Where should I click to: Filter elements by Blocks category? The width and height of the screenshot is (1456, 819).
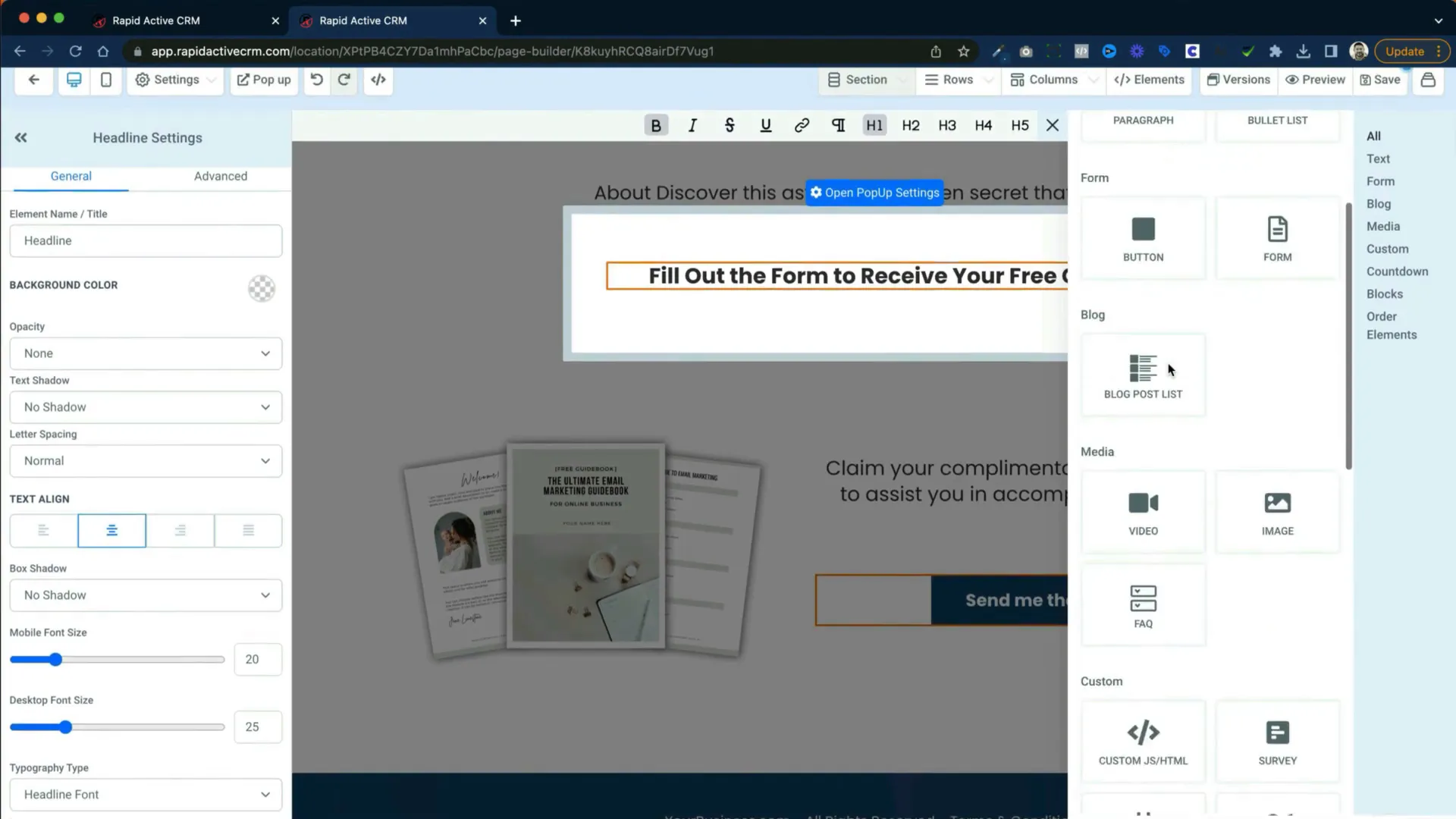(1385, 294)
